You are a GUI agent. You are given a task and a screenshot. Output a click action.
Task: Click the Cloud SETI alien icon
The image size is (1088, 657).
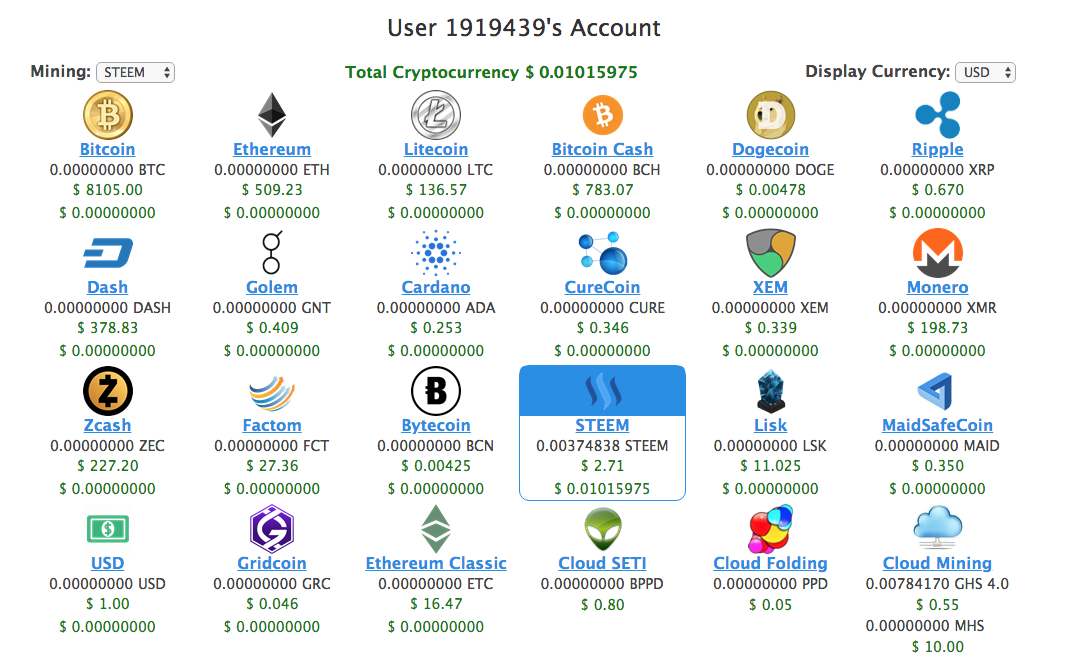click(x=602, y=529)
